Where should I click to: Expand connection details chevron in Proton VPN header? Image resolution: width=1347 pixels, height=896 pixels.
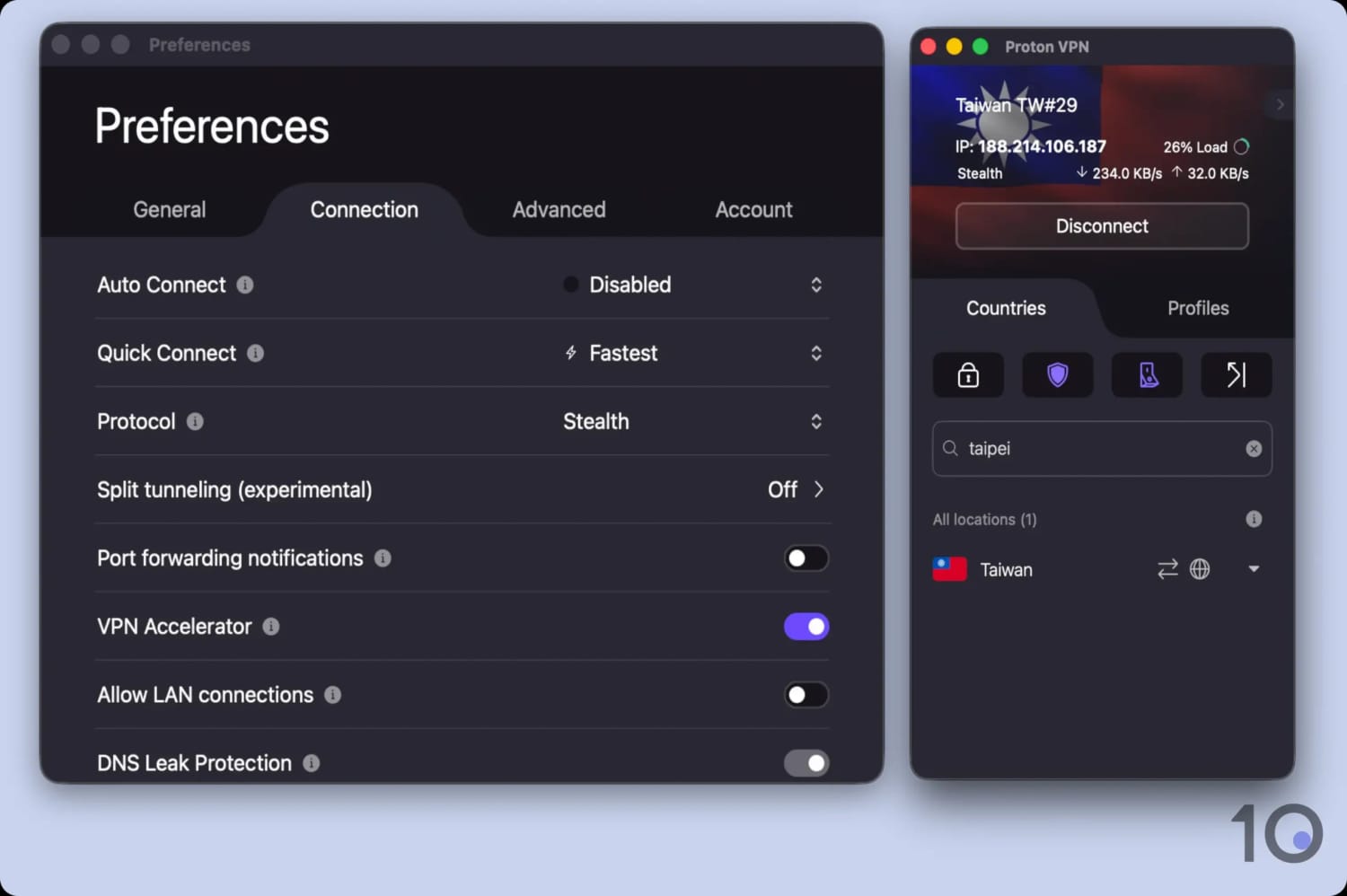1280,104
